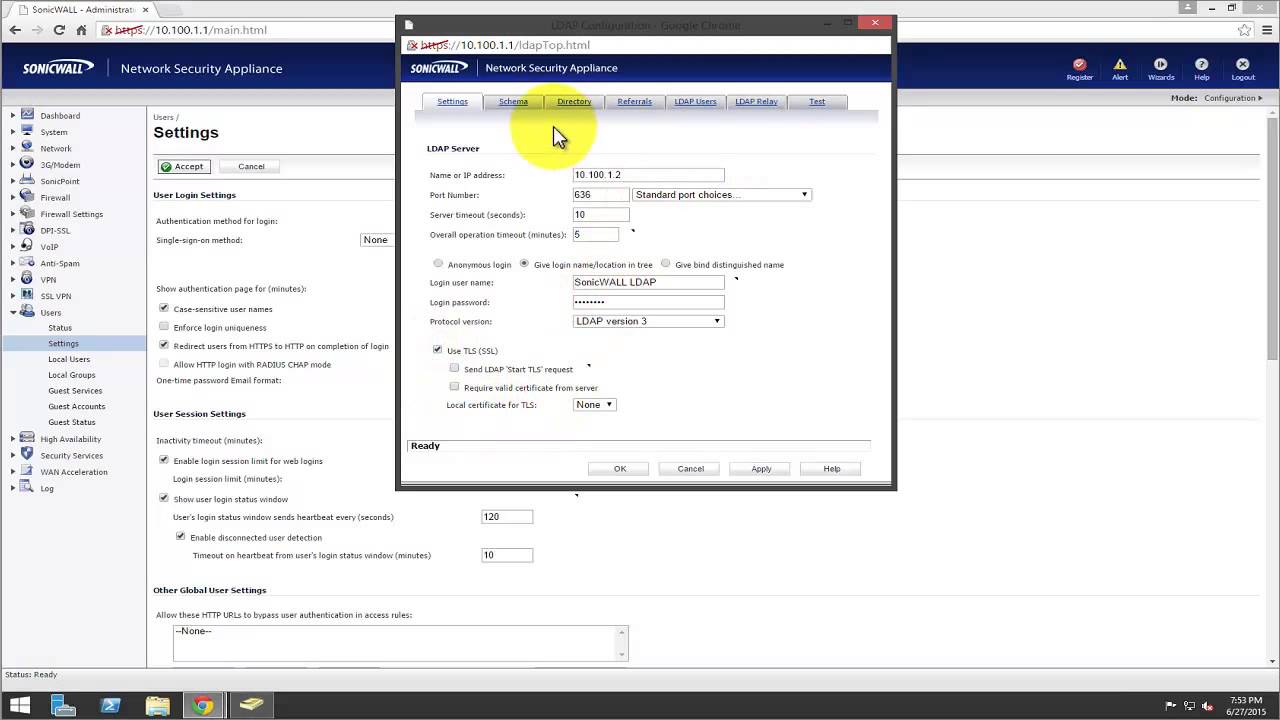The height and width of the screenshot is (720, 1280).
Task: Click the Log icon in the sidebar
Action: pyautogui.click(x=27, y=488)
